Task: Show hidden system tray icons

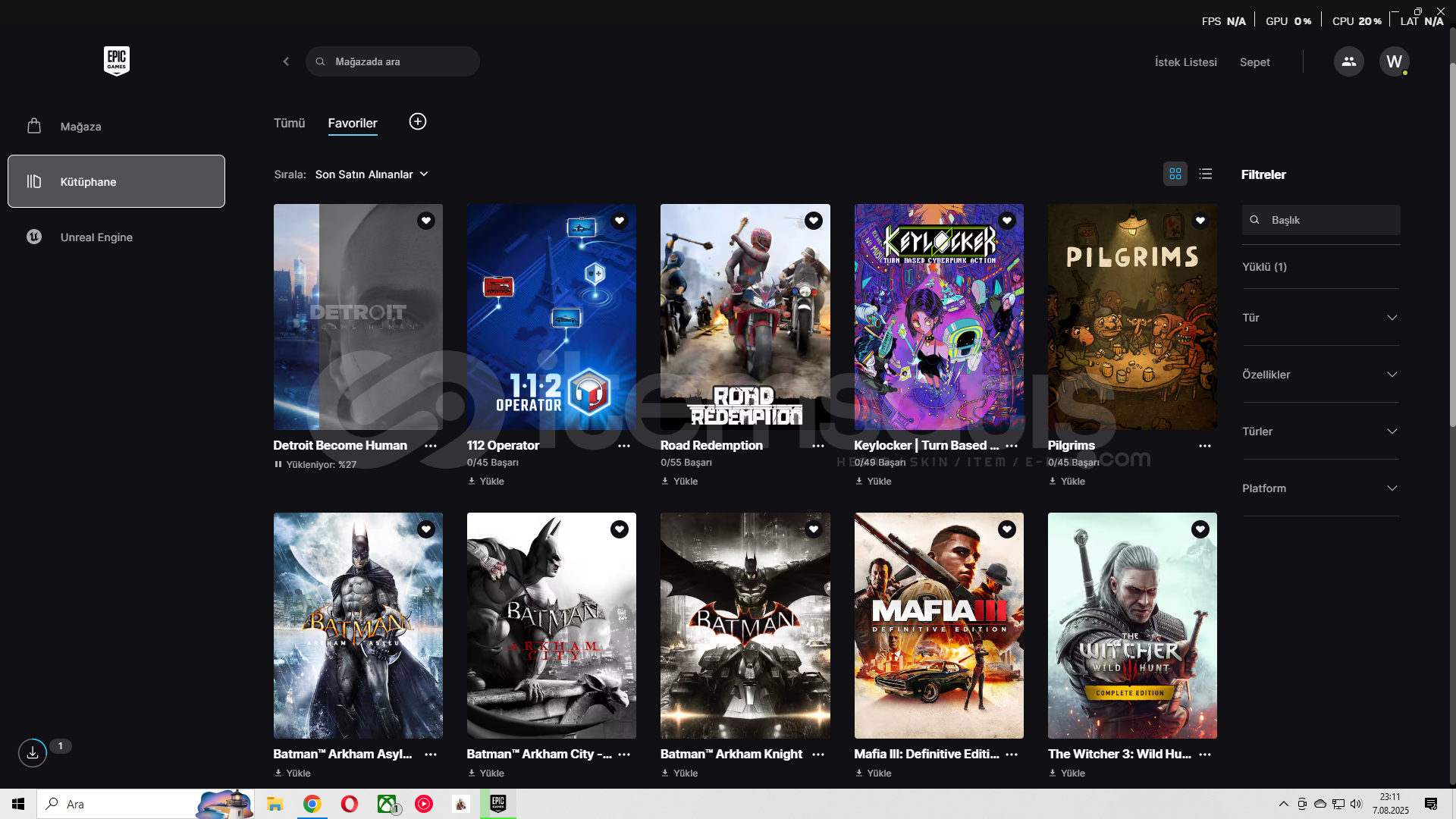Action: click(1283, 804)
